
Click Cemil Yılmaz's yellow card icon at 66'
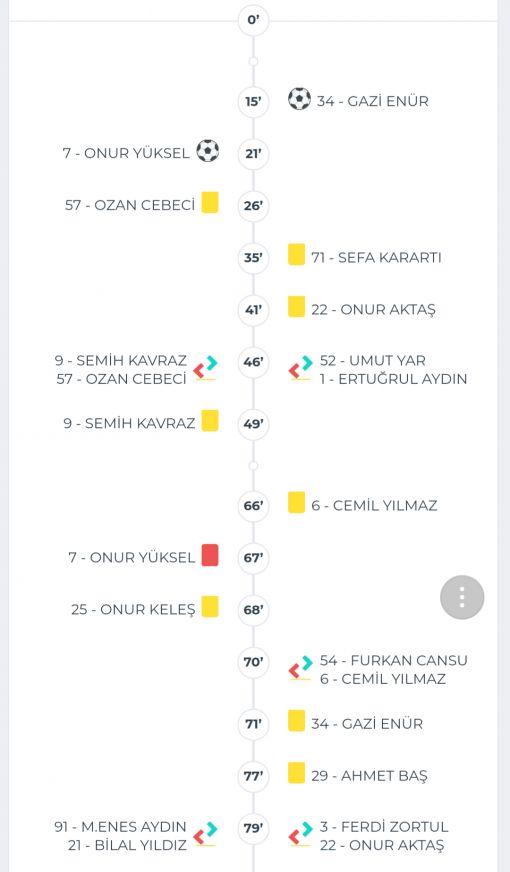click(296, 503)
